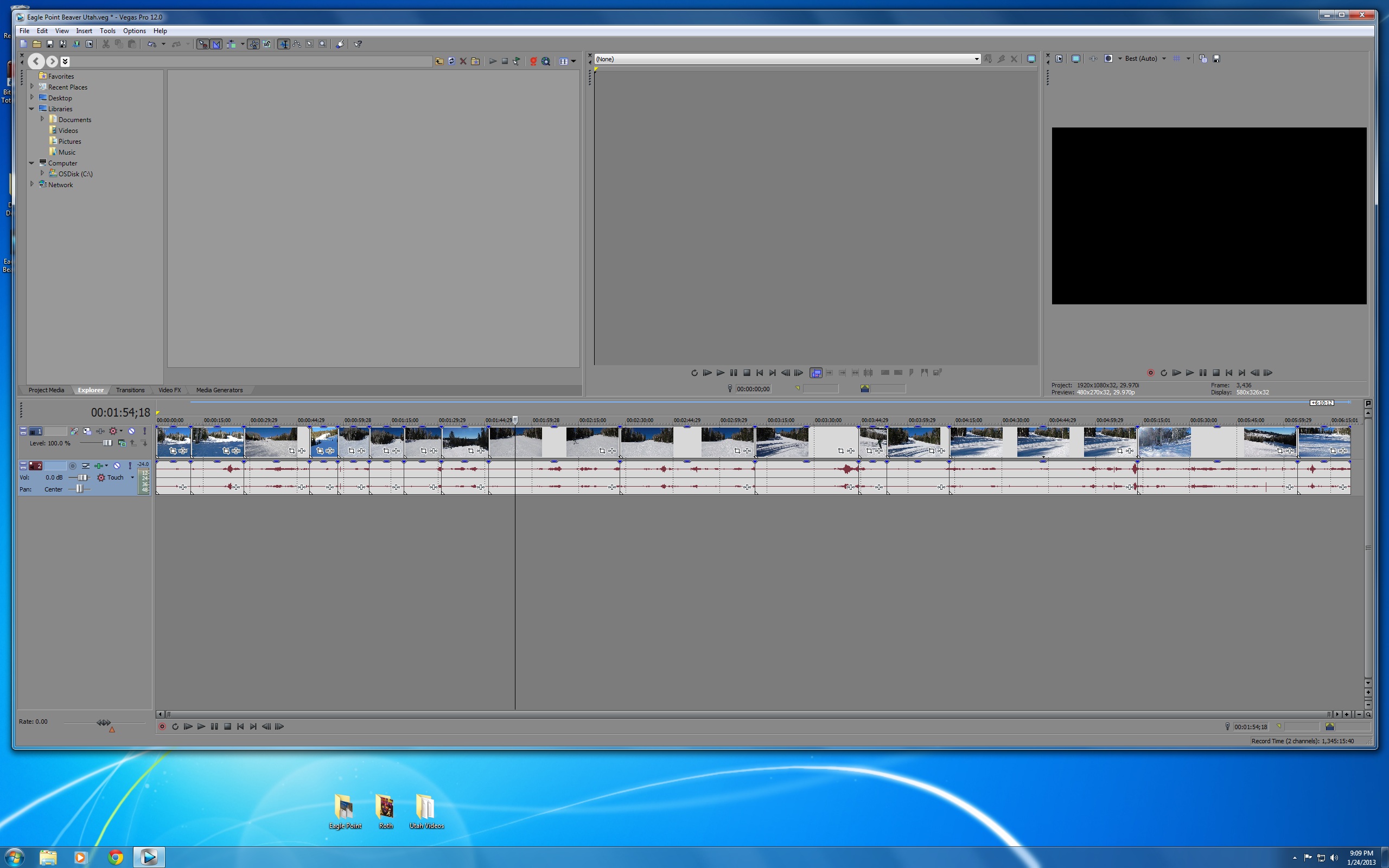Switch to the Transitions tab
Viewport: 1389px width, 868px height.
point(130,390)
